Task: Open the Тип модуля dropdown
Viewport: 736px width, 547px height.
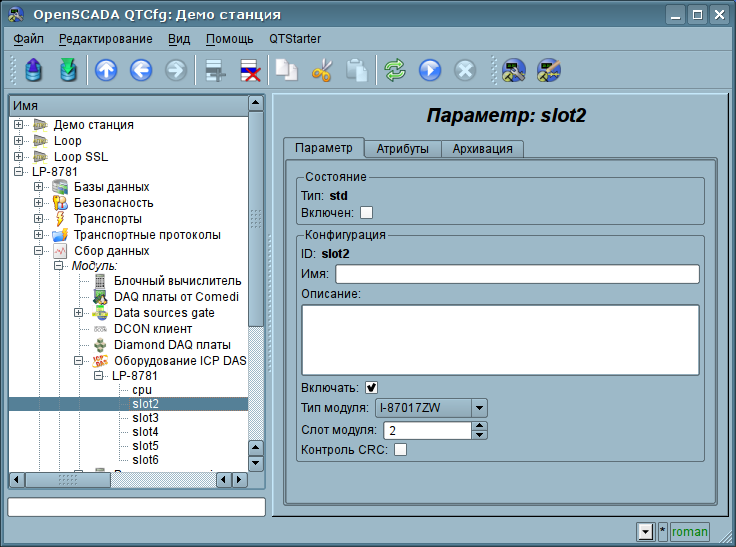Action: tap(479, 408)
